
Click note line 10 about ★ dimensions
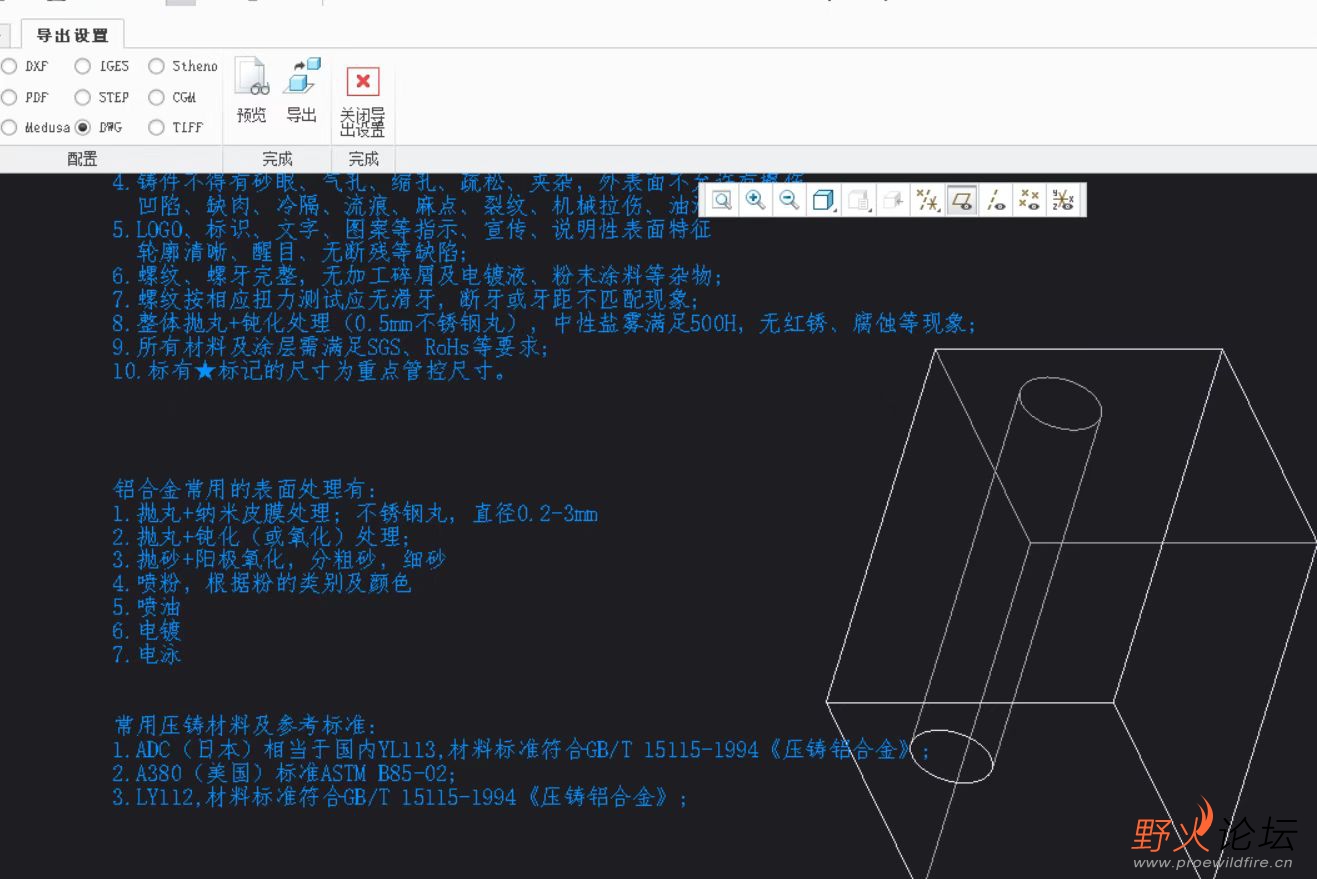coord(311,371)
